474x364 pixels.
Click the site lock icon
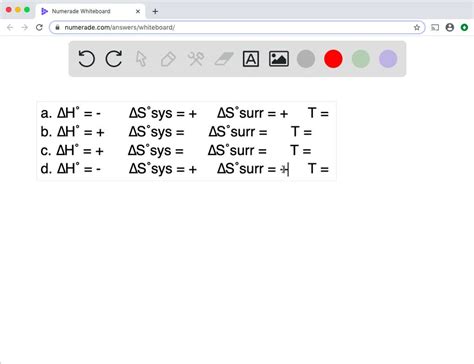coord(57,27)
